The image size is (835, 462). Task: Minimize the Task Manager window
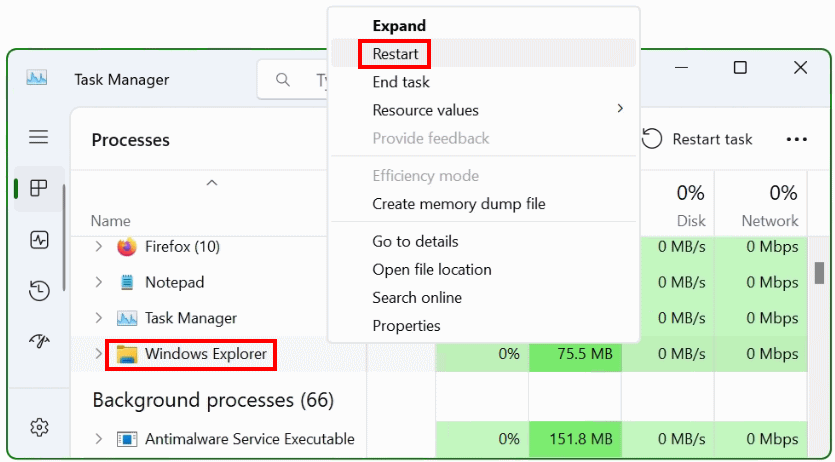[681, 68]
